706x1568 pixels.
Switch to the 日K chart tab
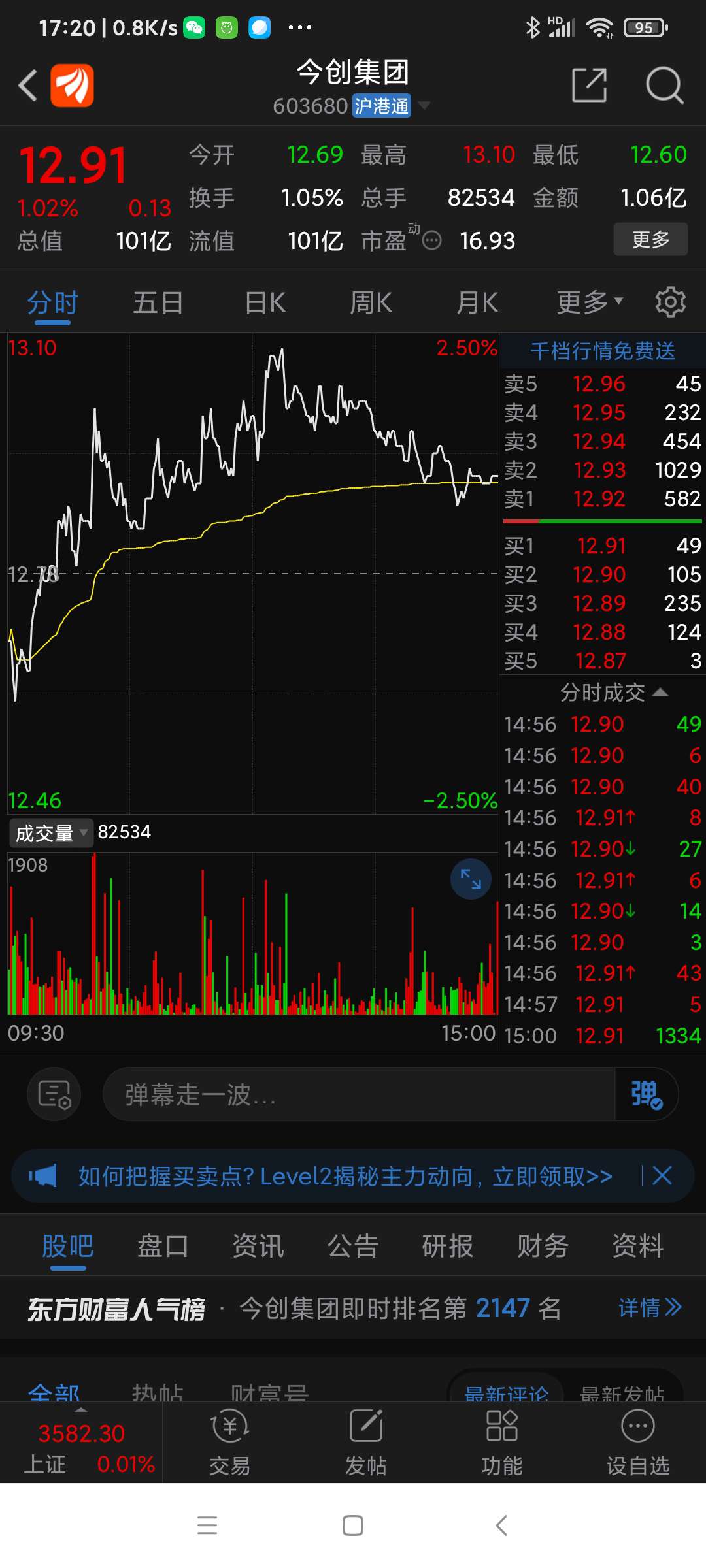pyautogui.click(x=265, y=303)
